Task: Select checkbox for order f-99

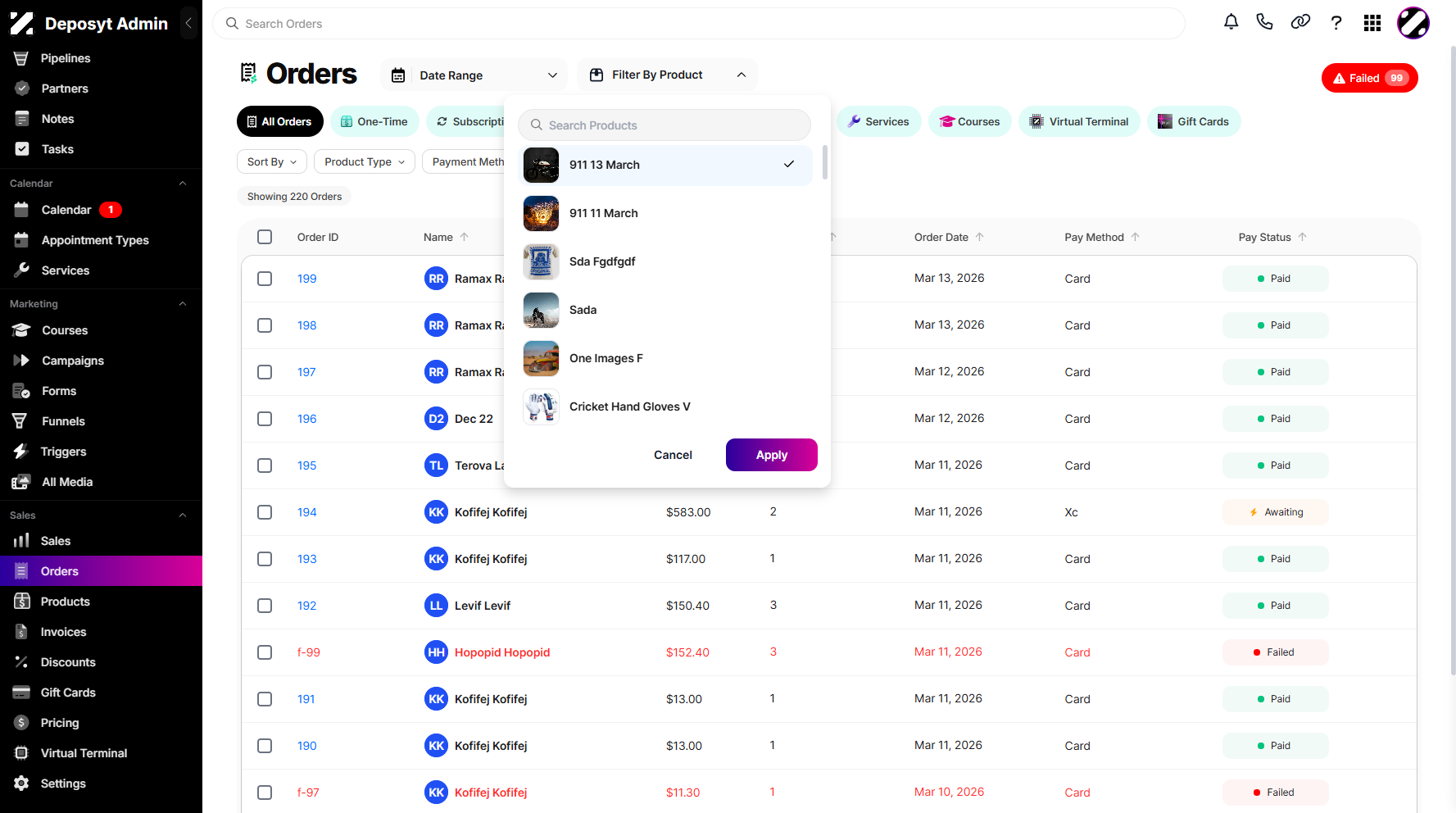Action: [265, 652]
